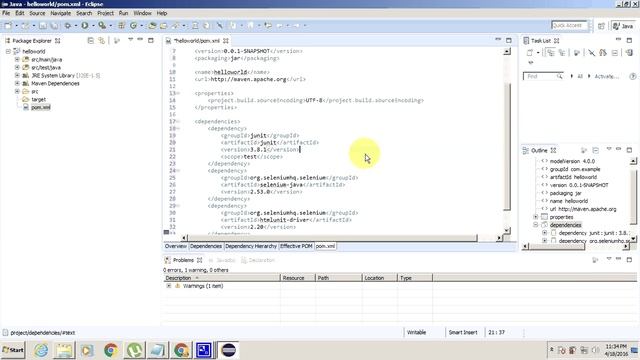
Task: Click Link with Editor in Package Explorer
Action: (101, 40)
